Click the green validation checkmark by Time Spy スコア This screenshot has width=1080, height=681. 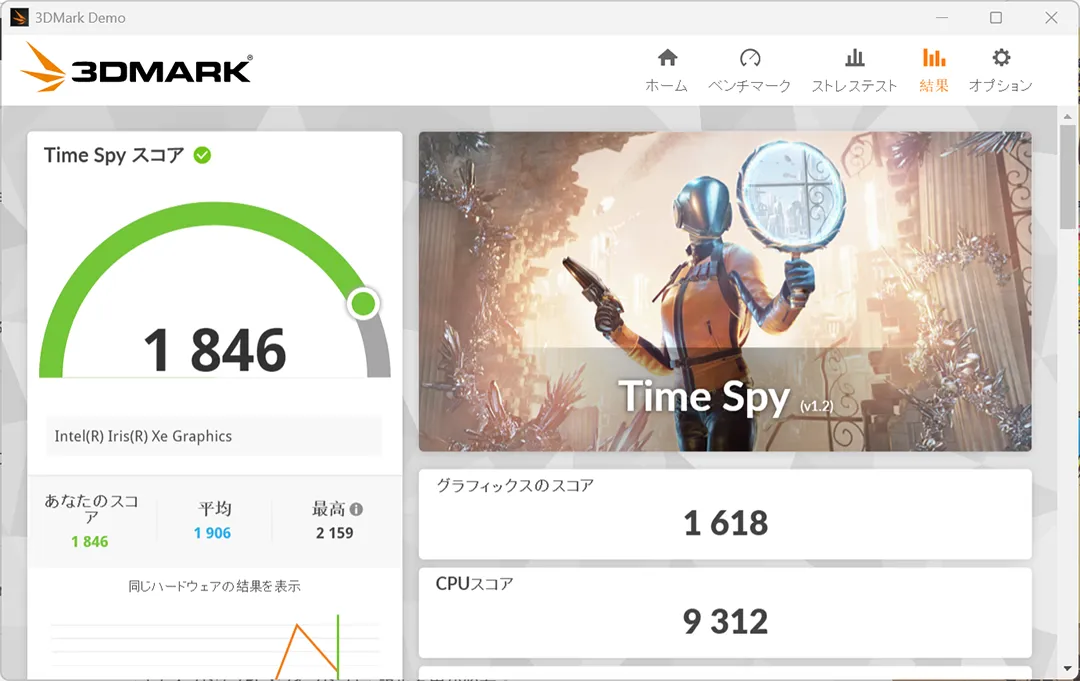pyautogui.click(x=202, y=156)
